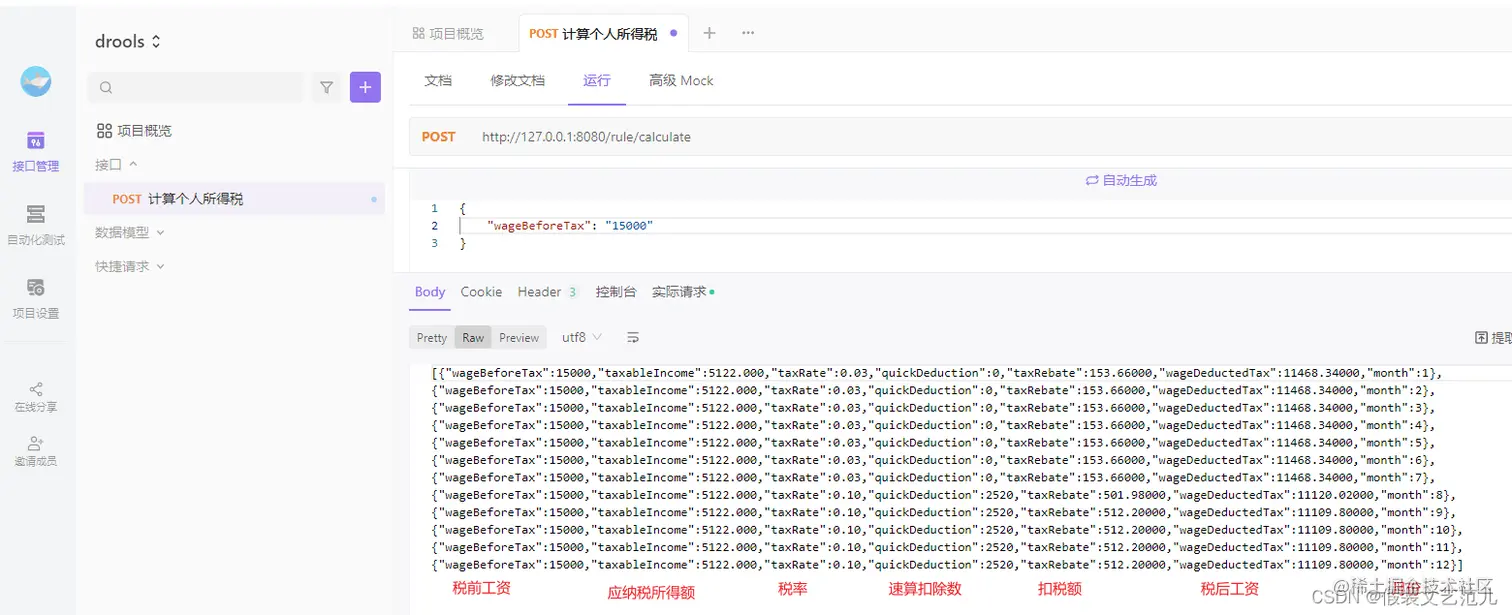Open 项目设置 in the sidebar
This screenshot has width=1512, height=615.
point(36,299)
